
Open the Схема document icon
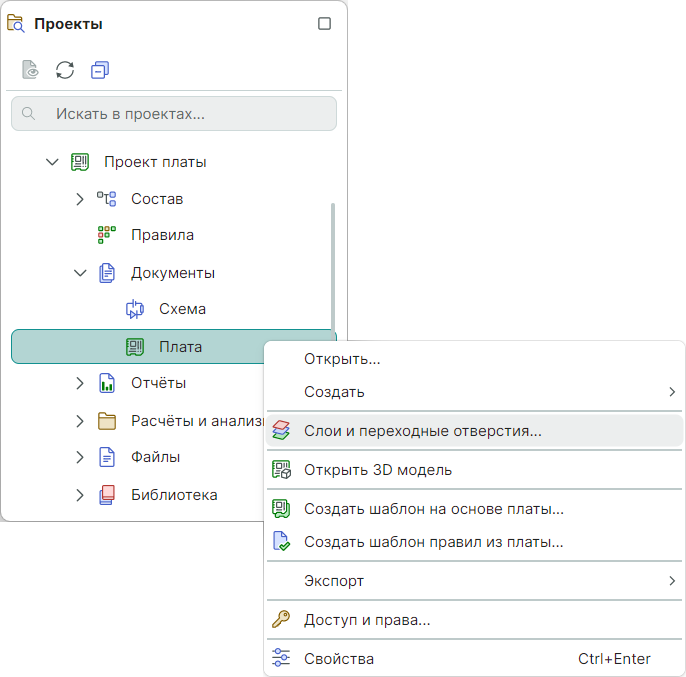pyautogui.click(x=135, y=310)
